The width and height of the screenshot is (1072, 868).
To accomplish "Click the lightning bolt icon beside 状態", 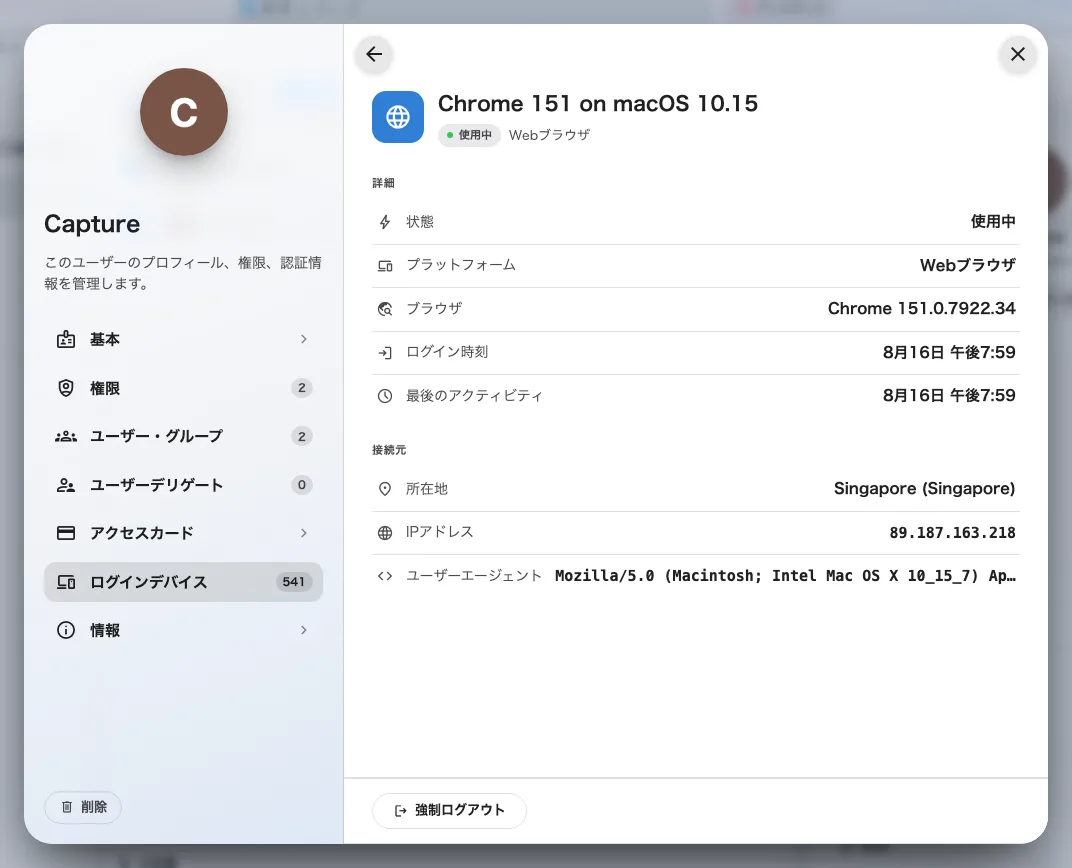I will [x=385, y=222].
